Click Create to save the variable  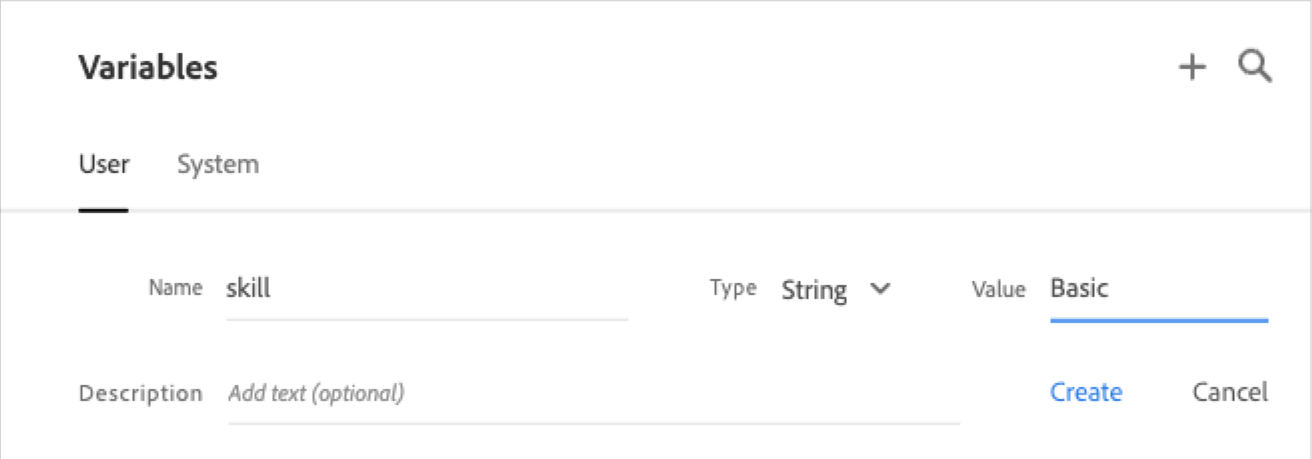tap(1086, 392)
